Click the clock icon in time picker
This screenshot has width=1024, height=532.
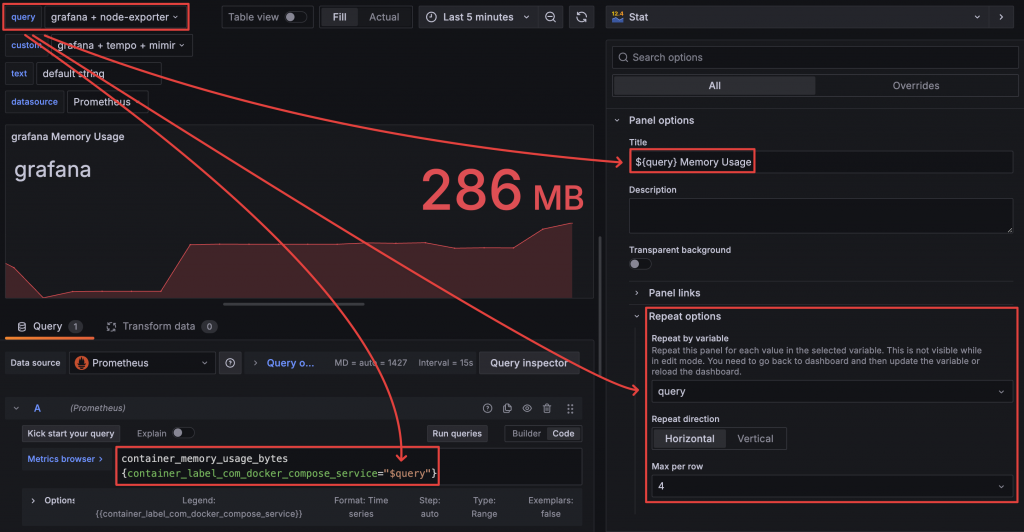click(431, 17)
